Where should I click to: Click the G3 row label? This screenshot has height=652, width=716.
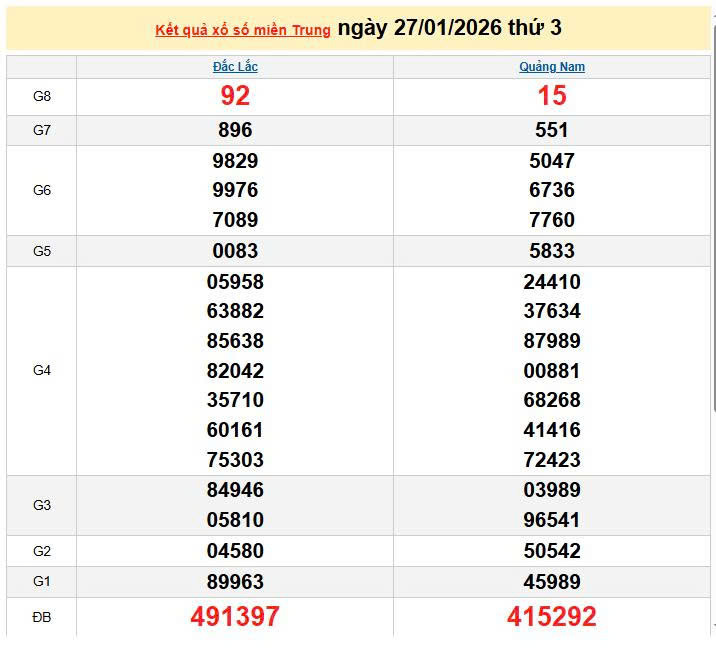tap(42, 505)
